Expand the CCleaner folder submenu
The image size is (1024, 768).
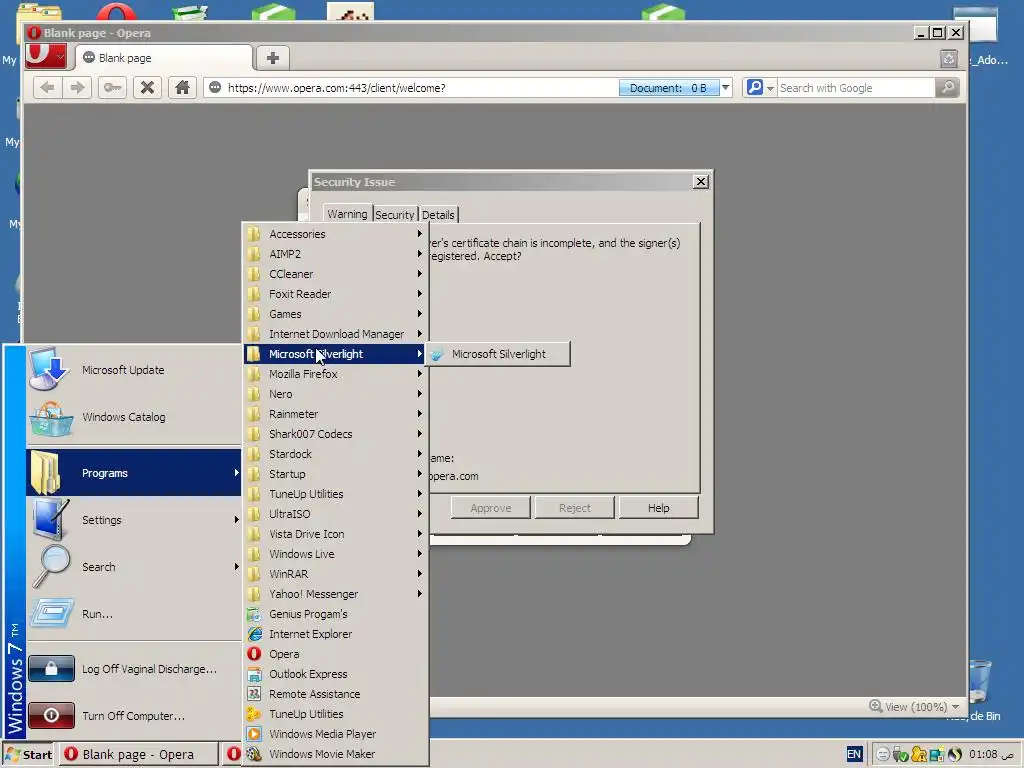tap(336, 274)
